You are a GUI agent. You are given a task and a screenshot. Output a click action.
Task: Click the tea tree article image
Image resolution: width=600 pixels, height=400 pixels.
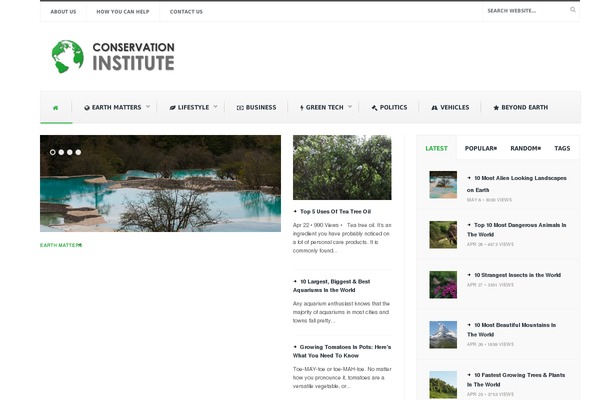[342, 167]
